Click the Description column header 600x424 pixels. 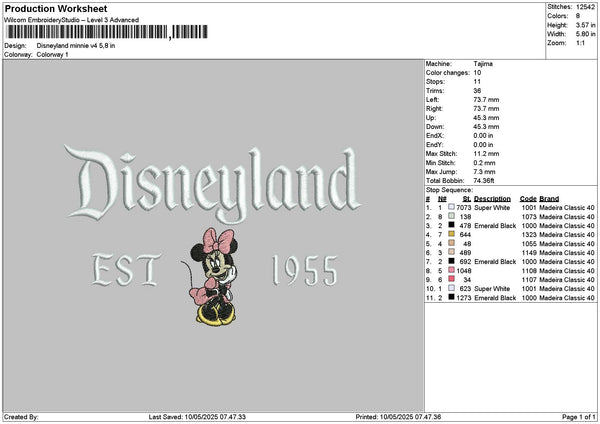(492, 199)
